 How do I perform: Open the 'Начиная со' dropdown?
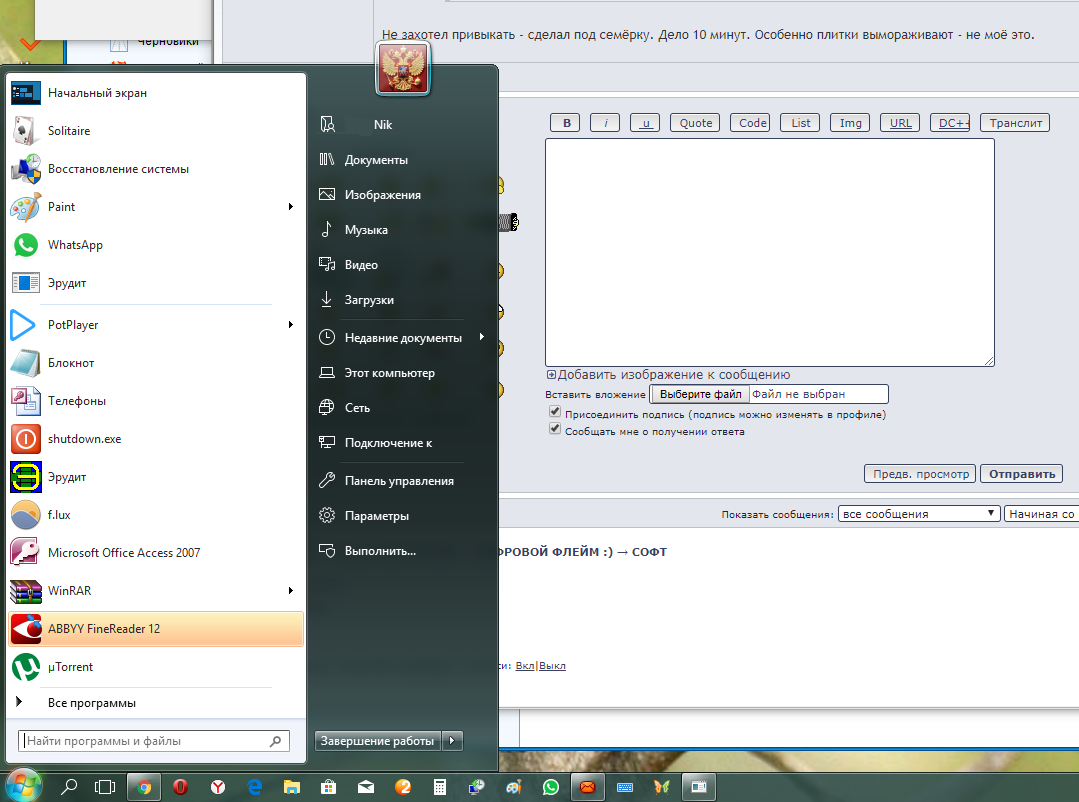1042,514
